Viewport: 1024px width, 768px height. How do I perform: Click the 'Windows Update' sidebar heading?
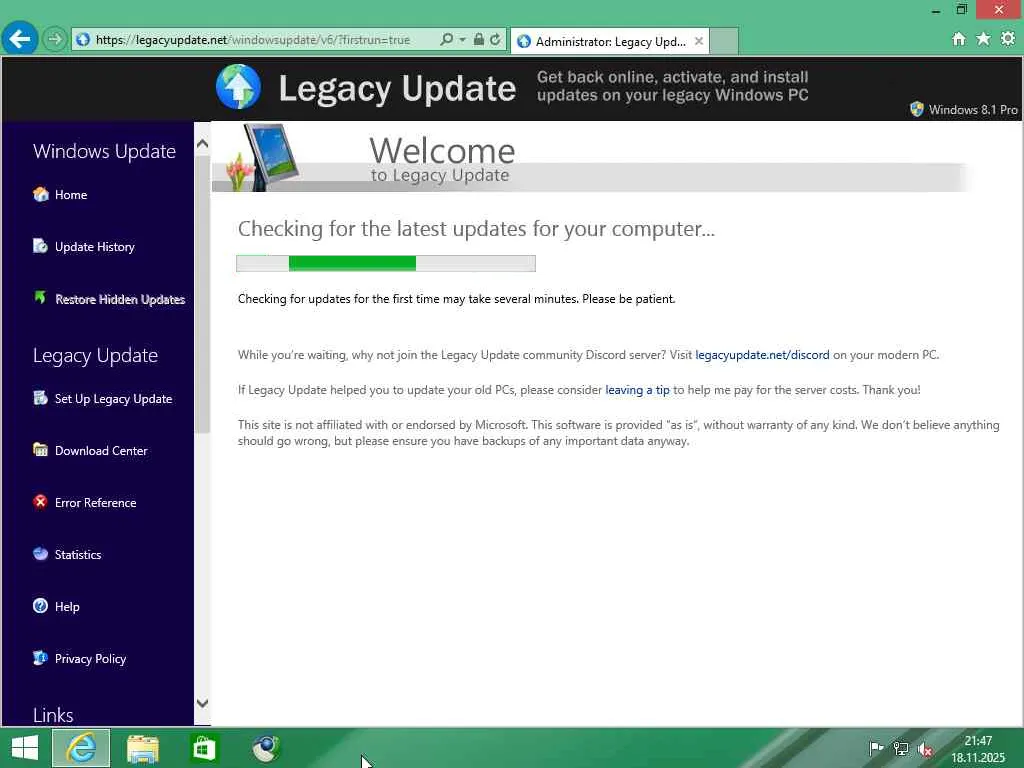(x=104, y=151)
